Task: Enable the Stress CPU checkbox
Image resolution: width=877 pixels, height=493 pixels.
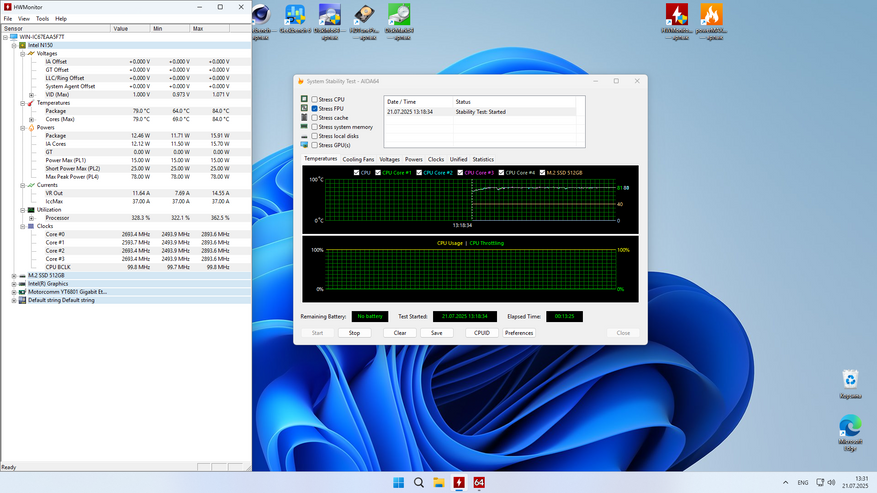Action: [315, 100]
